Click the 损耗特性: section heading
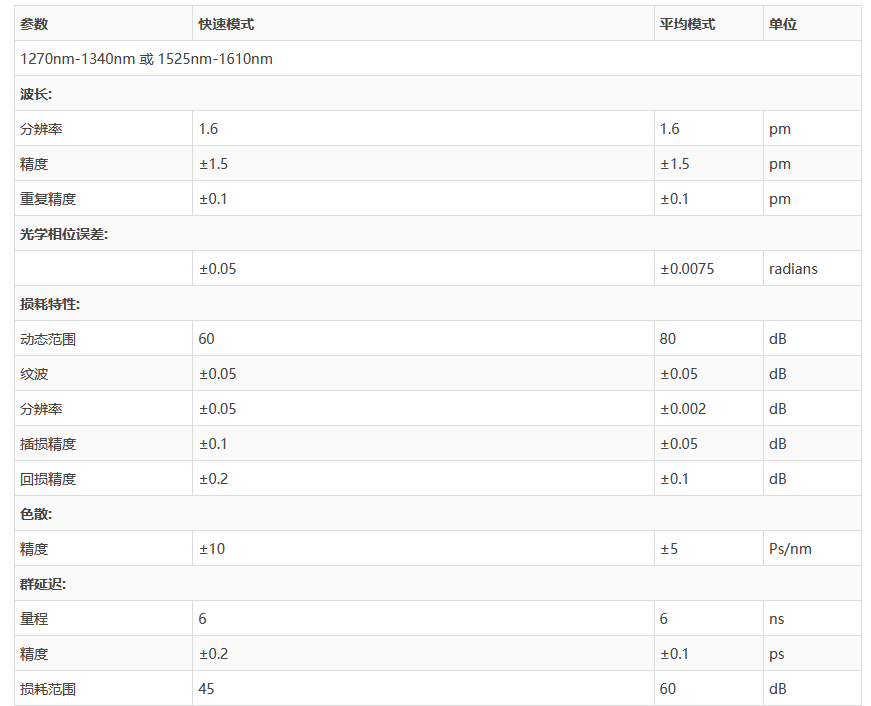871x706 pixels. pos(50,304)
